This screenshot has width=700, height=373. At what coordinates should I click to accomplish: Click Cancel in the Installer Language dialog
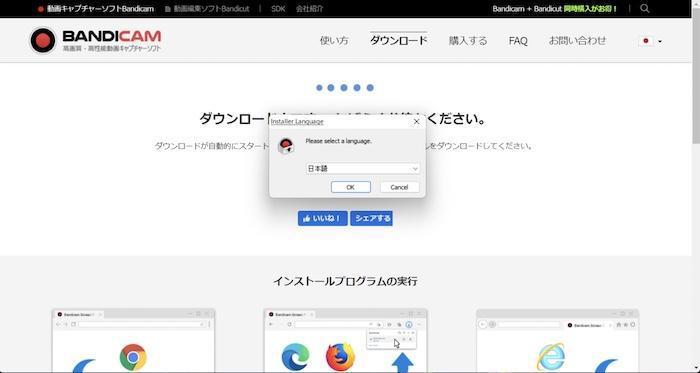coord(399,187)
